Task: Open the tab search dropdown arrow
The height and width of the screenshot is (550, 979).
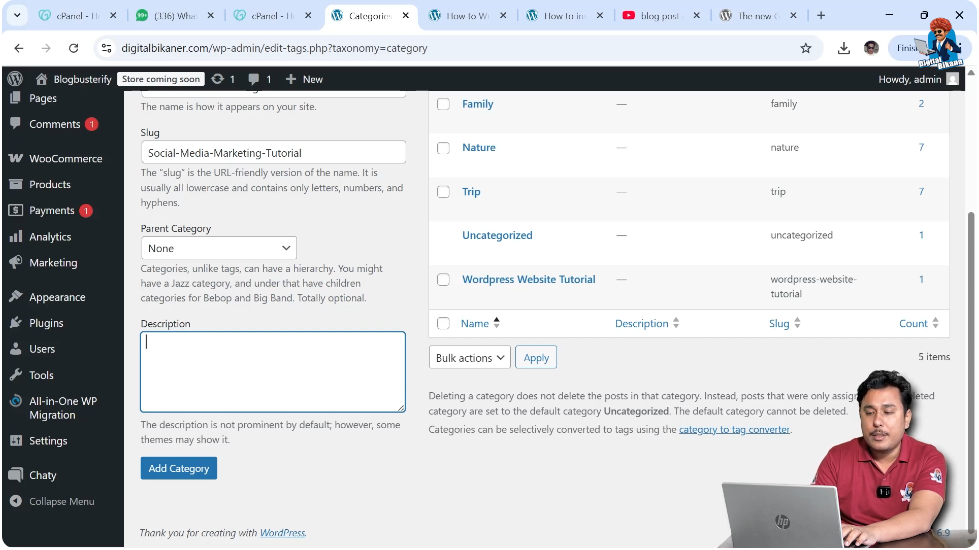Action: pos(17,16)
